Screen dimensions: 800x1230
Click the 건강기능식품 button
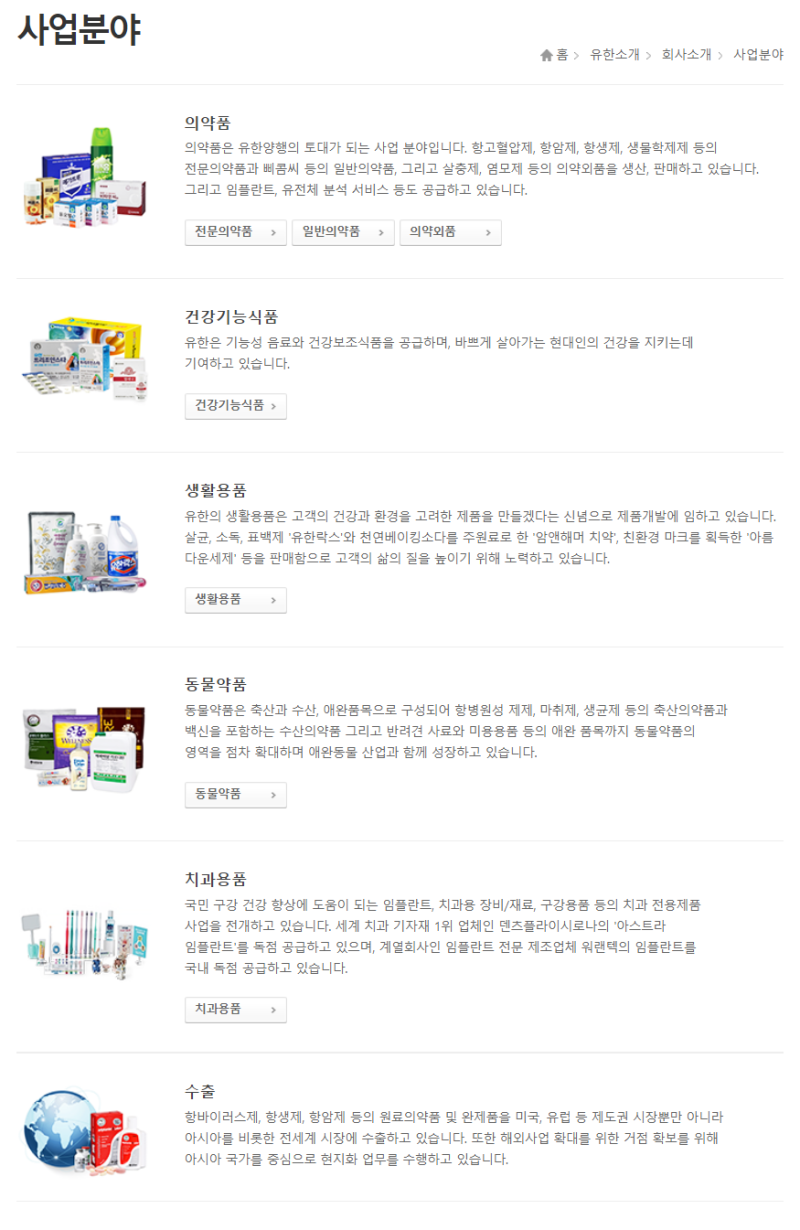236,406
